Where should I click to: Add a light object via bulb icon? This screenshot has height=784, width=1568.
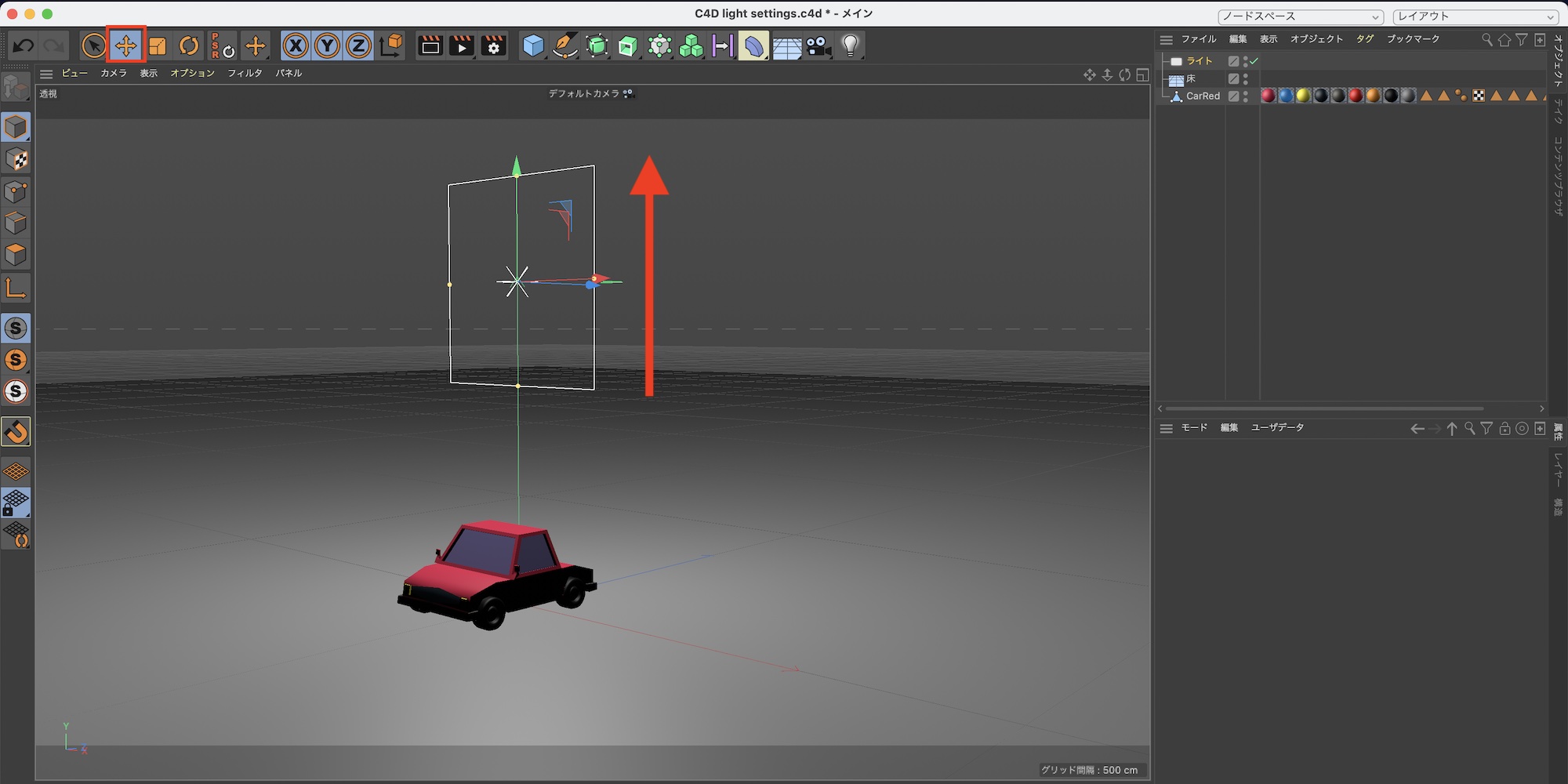[851, 46]
